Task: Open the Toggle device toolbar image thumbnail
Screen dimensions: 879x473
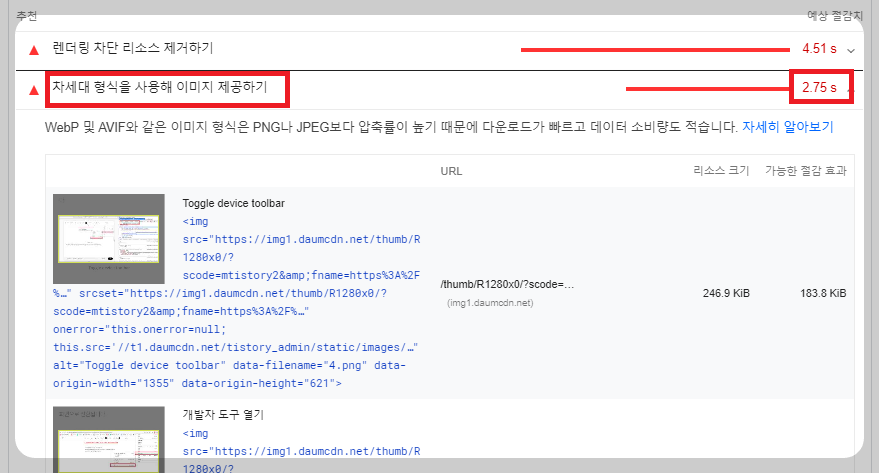Action: coord(109,239)
